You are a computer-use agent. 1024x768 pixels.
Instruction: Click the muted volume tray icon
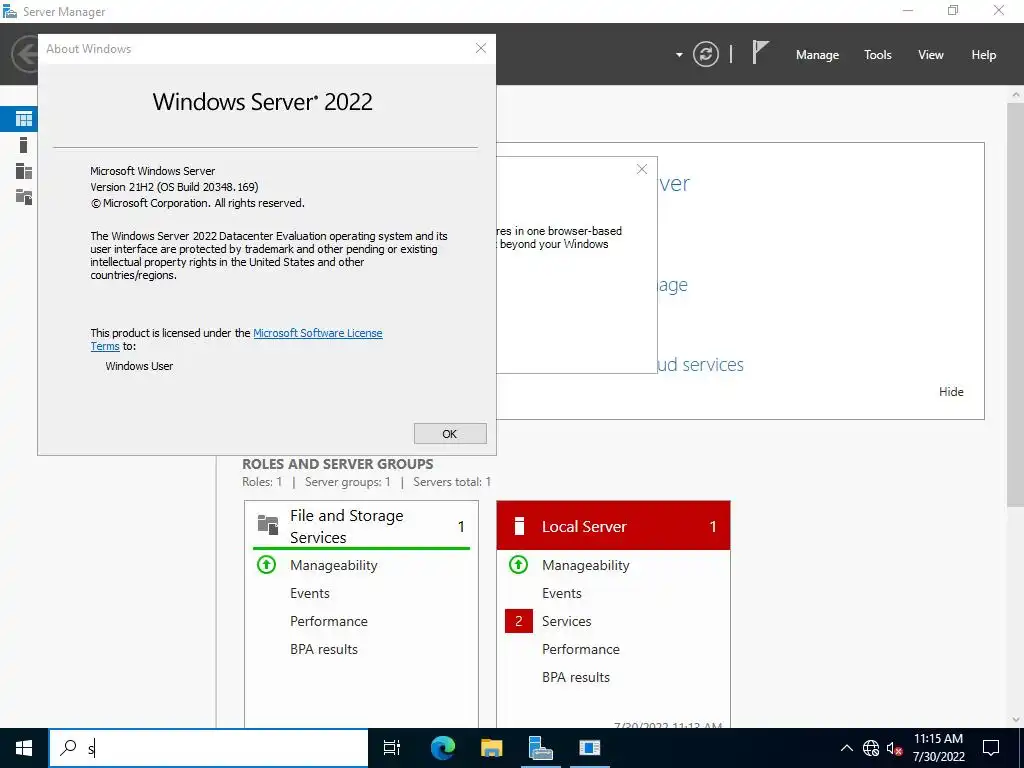pyautogui.click(x=894, y=748)
